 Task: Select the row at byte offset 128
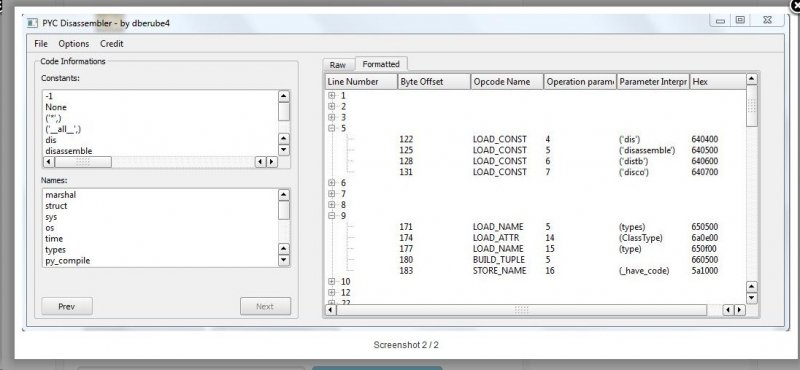point(536,161)
